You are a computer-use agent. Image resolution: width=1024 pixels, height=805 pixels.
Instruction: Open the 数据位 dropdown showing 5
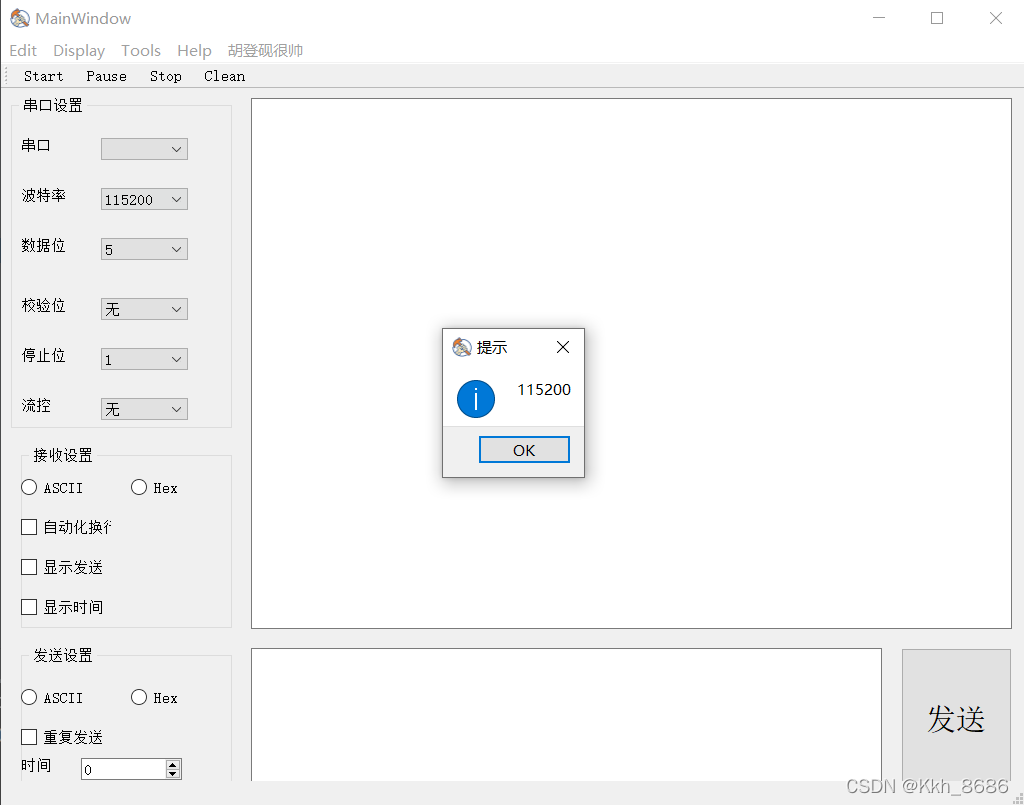(x=144, y=249)
